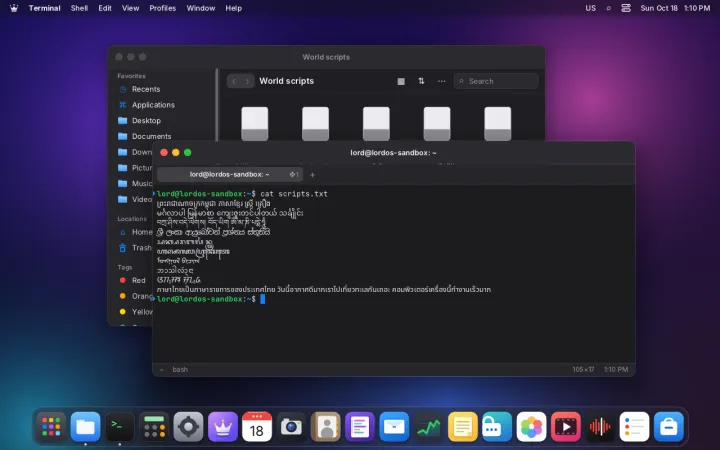Select the third file thumbnail in World scripts
Image resolution: width=720 pixels, height=450 pixels.
(376, 124)
